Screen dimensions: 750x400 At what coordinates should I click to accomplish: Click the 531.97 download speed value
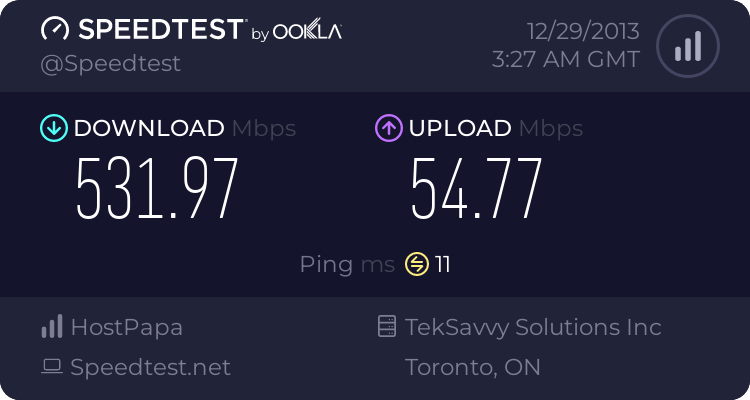coord(158,189)
